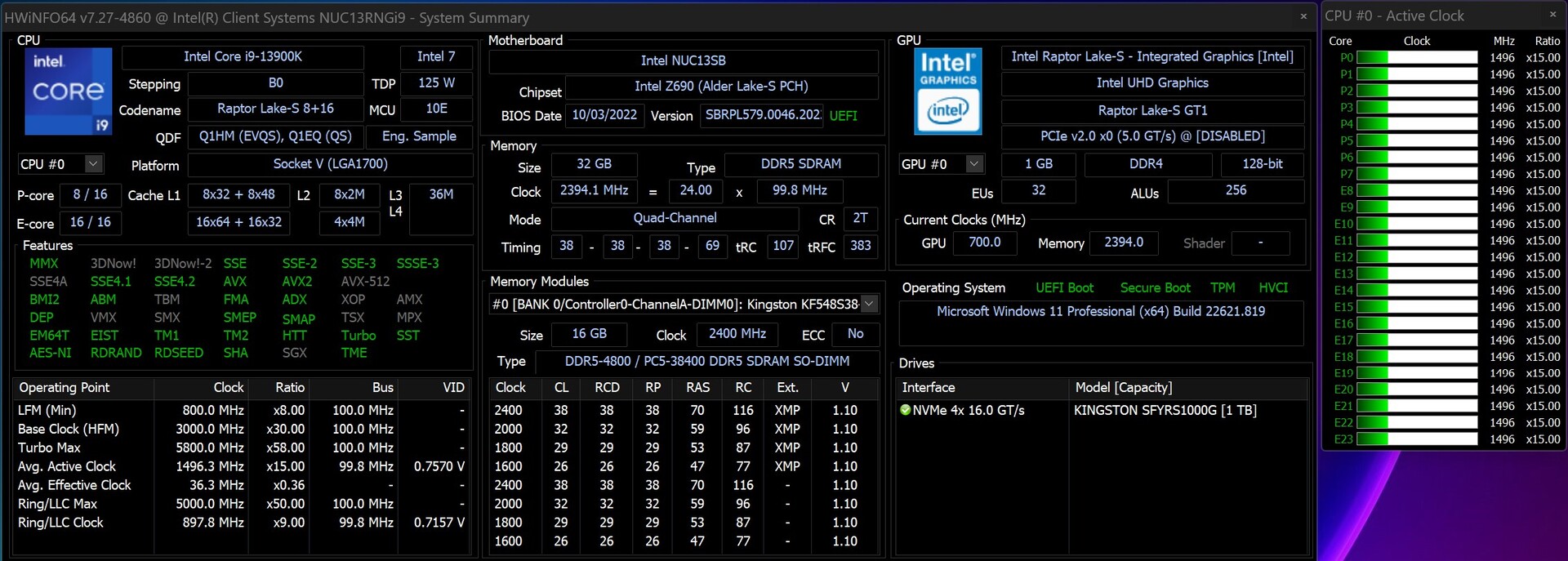Close the System Summary window
The width and height of the screenshot is (1568, 561).
[1303, 16]
